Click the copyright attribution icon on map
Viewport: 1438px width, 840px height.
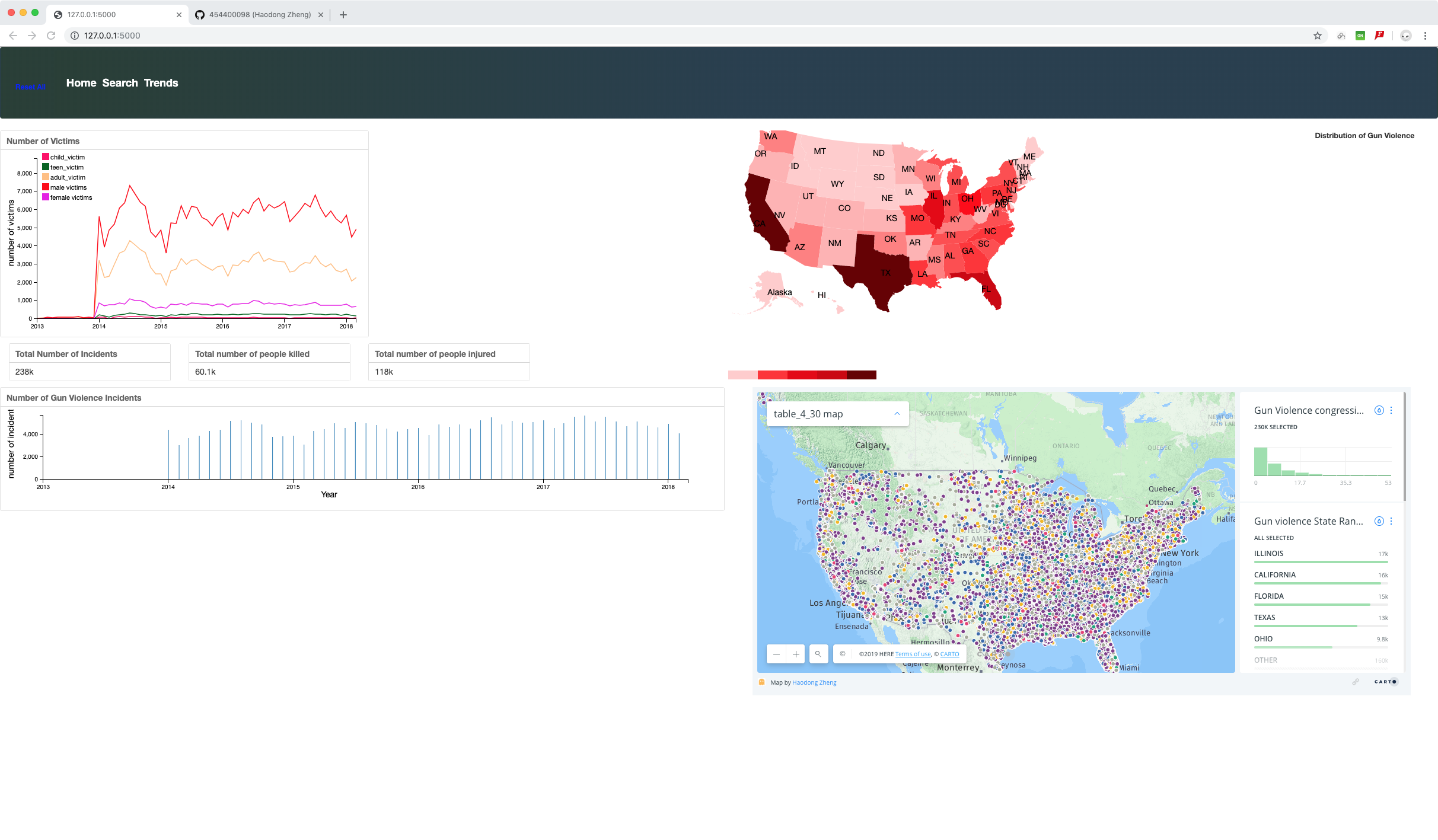843,654
